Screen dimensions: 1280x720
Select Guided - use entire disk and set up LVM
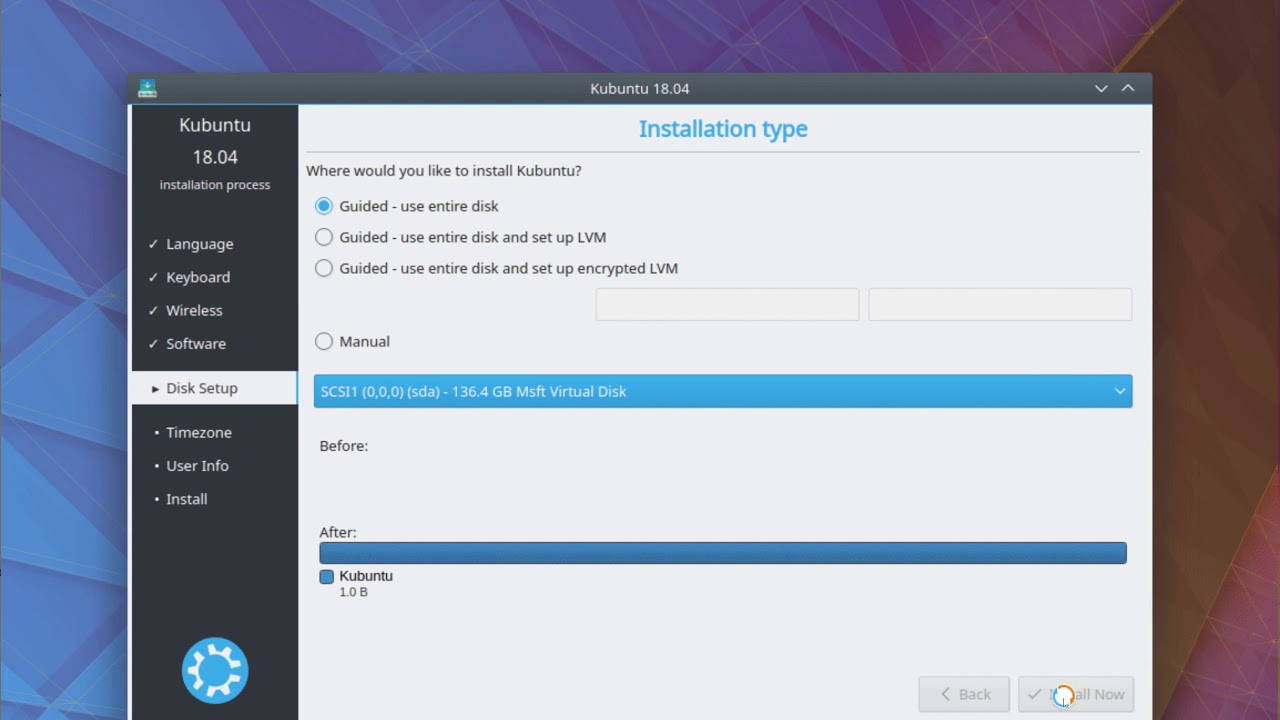461,237
